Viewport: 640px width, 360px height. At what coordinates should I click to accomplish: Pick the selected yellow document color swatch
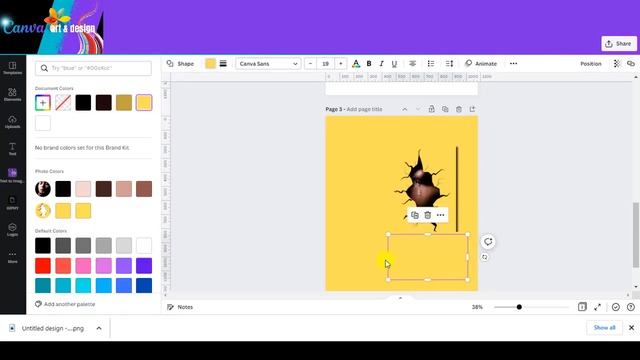coord(144,103)
